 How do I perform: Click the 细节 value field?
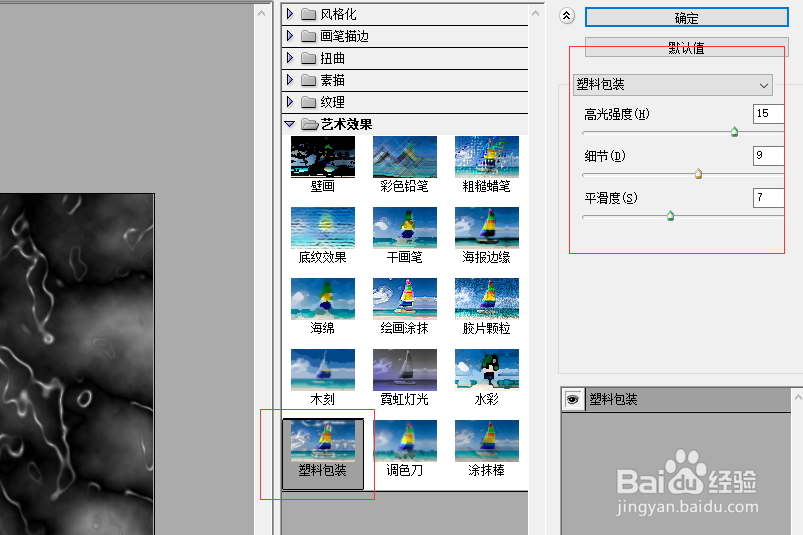pos(769,156)
